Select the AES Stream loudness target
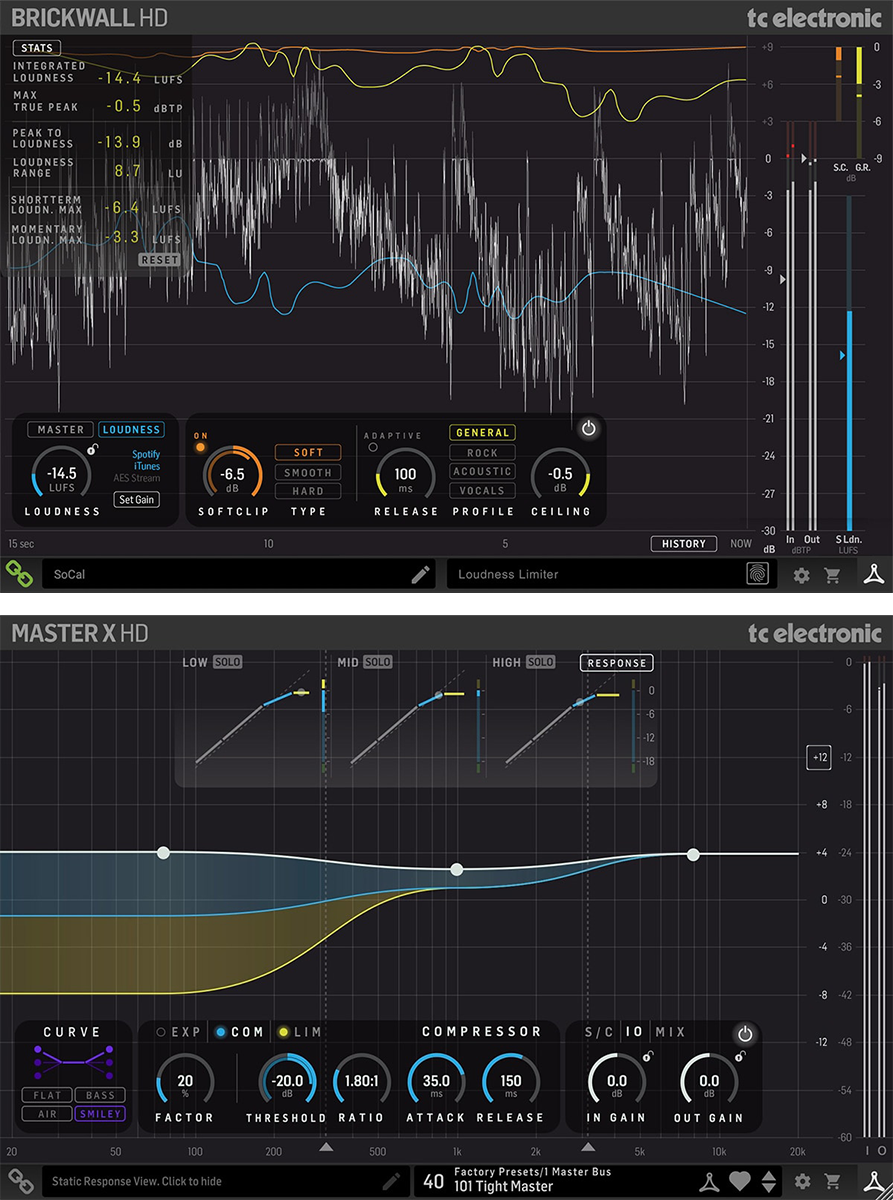The image size is (893, 1200). tap(137, 478)
